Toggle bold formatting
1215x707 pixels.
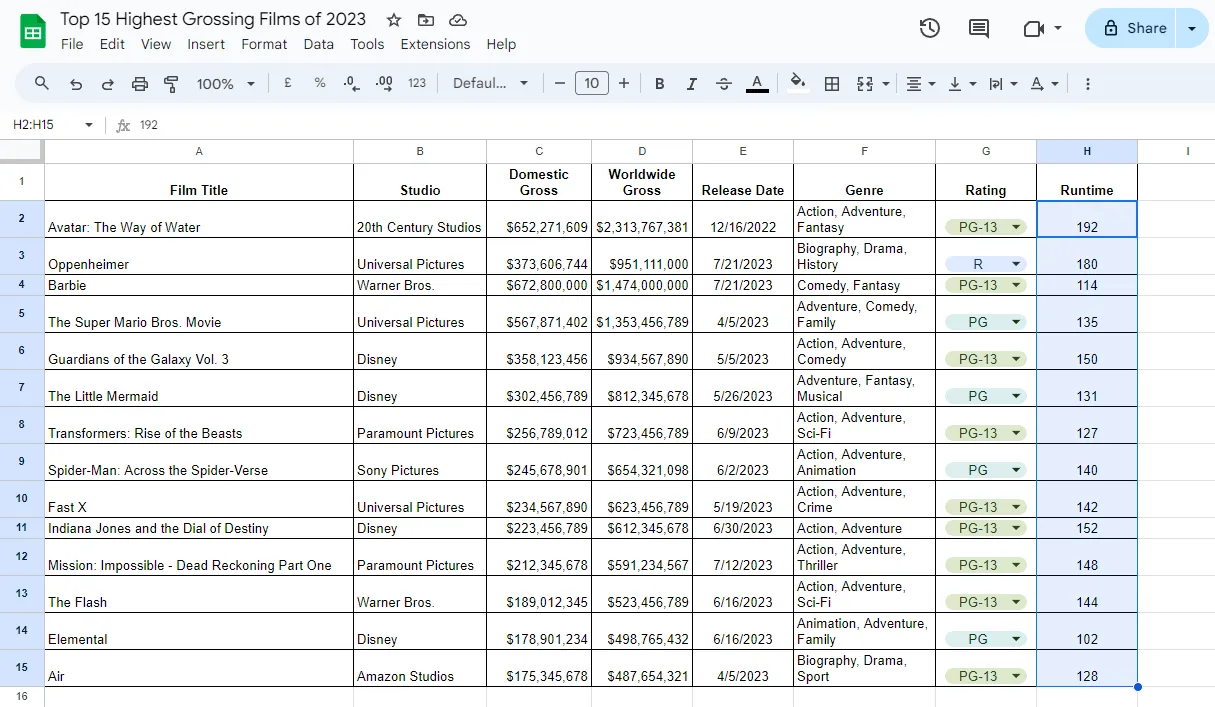(x=659, y=84)
